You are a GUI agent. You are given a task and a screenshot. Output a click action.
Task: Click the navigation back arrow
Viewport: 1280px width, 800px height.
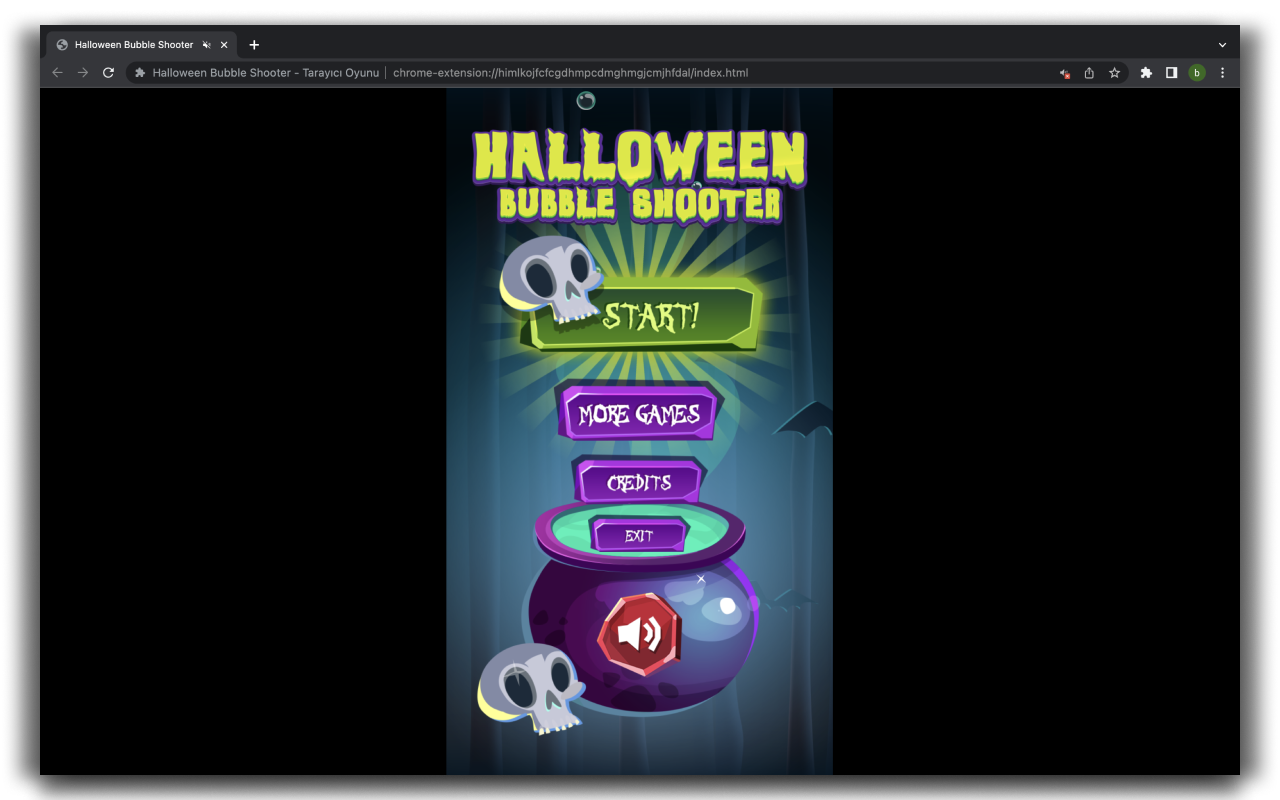[x=57, y=72]
